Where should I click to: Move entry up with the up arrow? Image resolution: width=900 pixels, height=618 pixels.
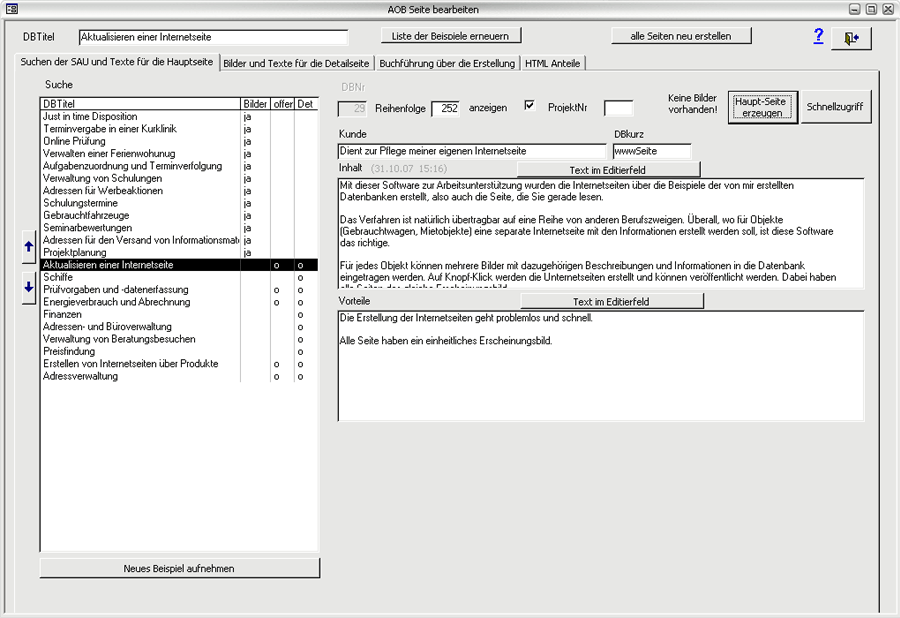(29, 247)
